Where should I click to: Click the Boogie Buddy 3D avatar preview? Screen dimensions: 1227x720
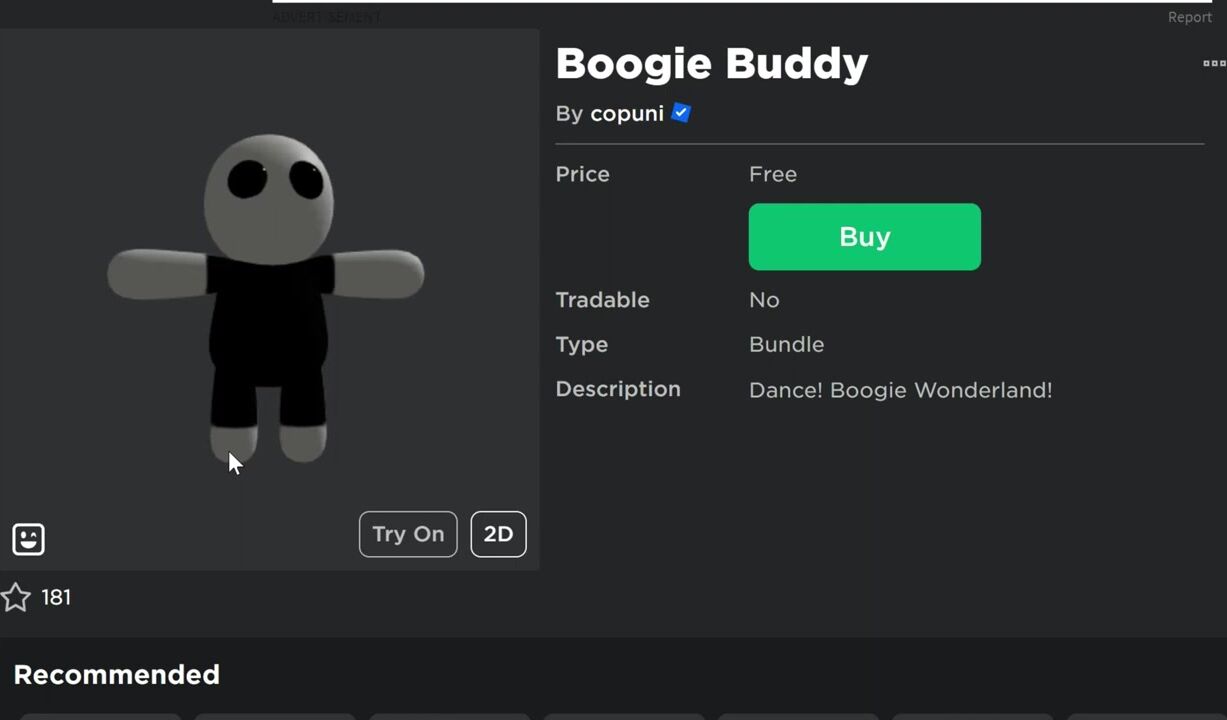pos(269,299)
